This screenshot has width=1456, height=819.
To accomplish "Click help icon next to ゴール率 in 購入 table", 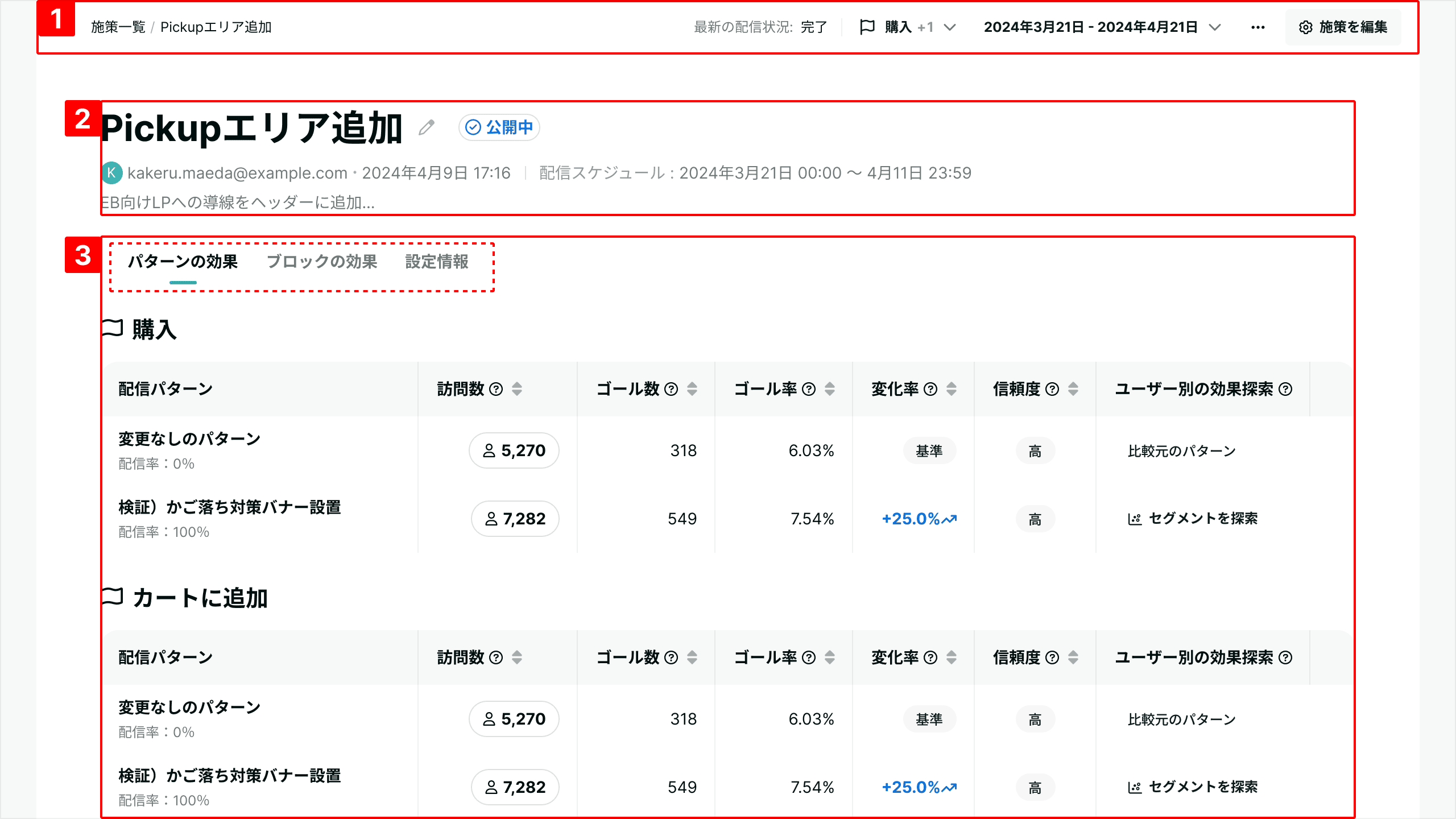I will (x=809, y=389).
